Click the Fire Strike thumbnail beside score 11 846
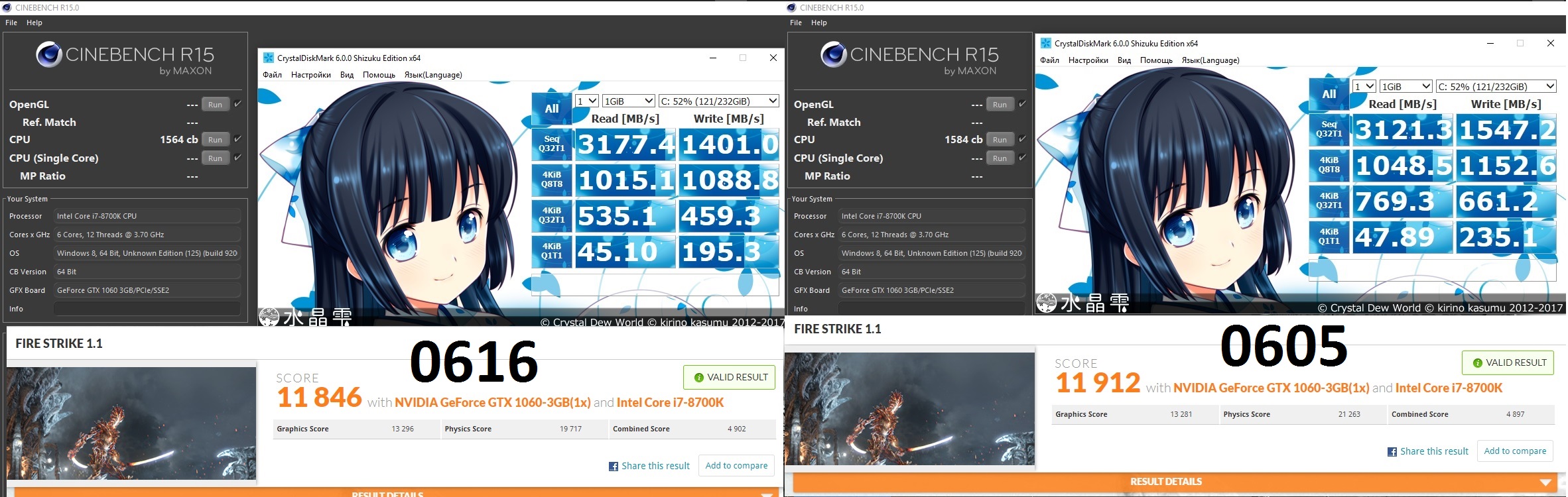1568x497 pixels. [x=131, y=423]
